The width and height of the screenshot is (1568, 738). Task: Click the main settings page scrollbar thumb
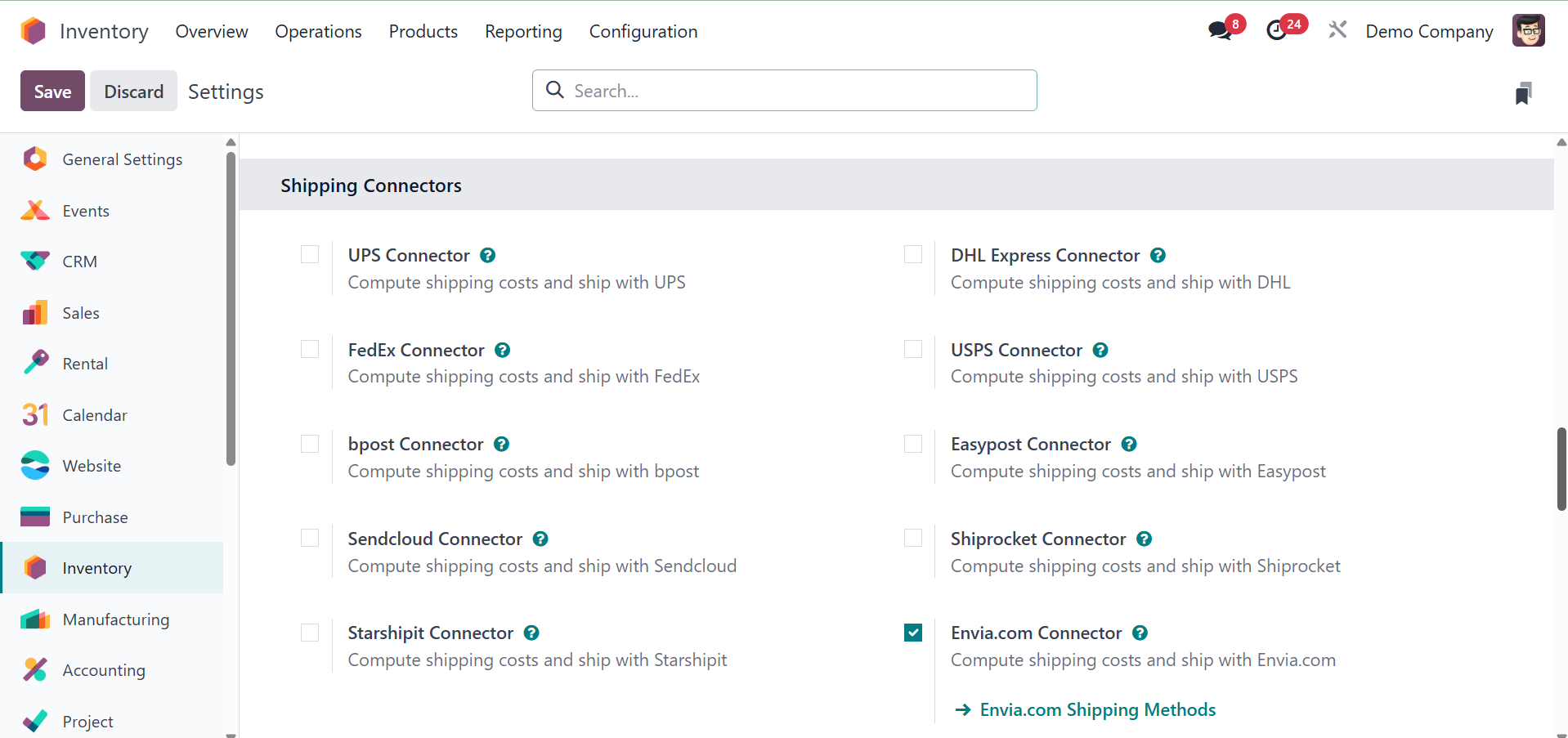pyautogui.click(x=1561, y=469)
